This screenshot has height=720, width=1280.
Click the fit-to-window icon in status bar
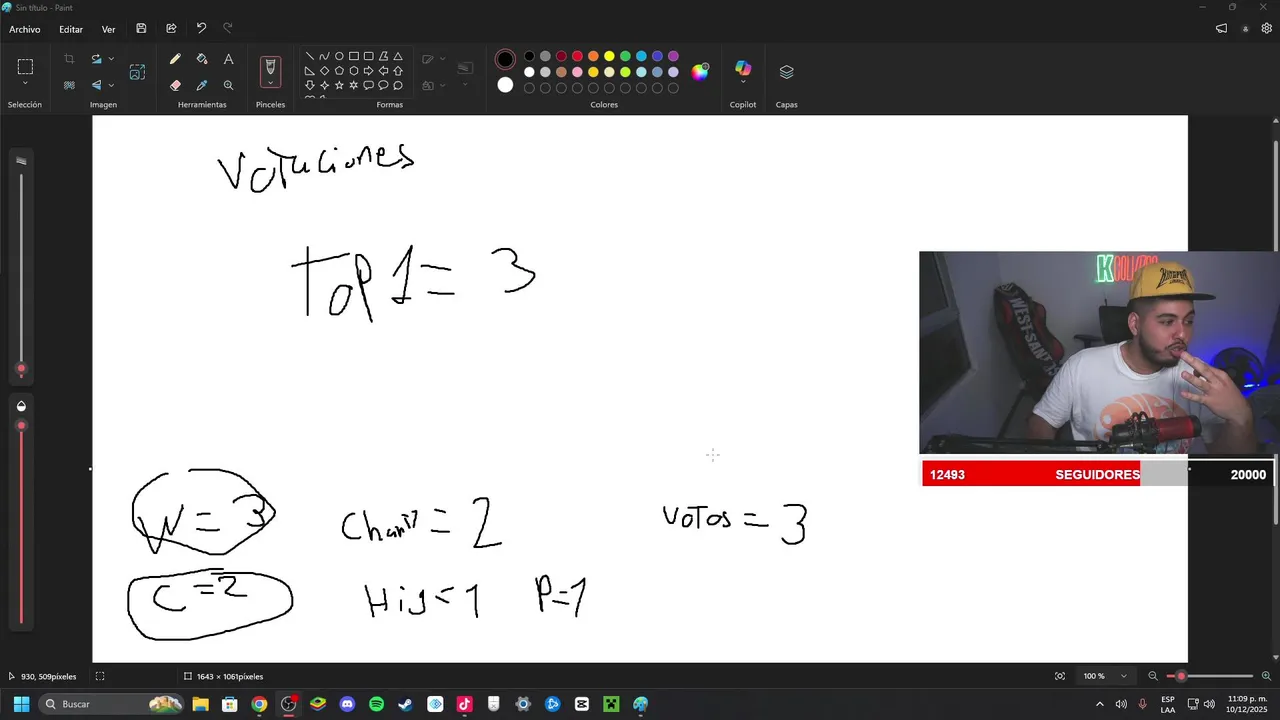(x=1060, y=676)
